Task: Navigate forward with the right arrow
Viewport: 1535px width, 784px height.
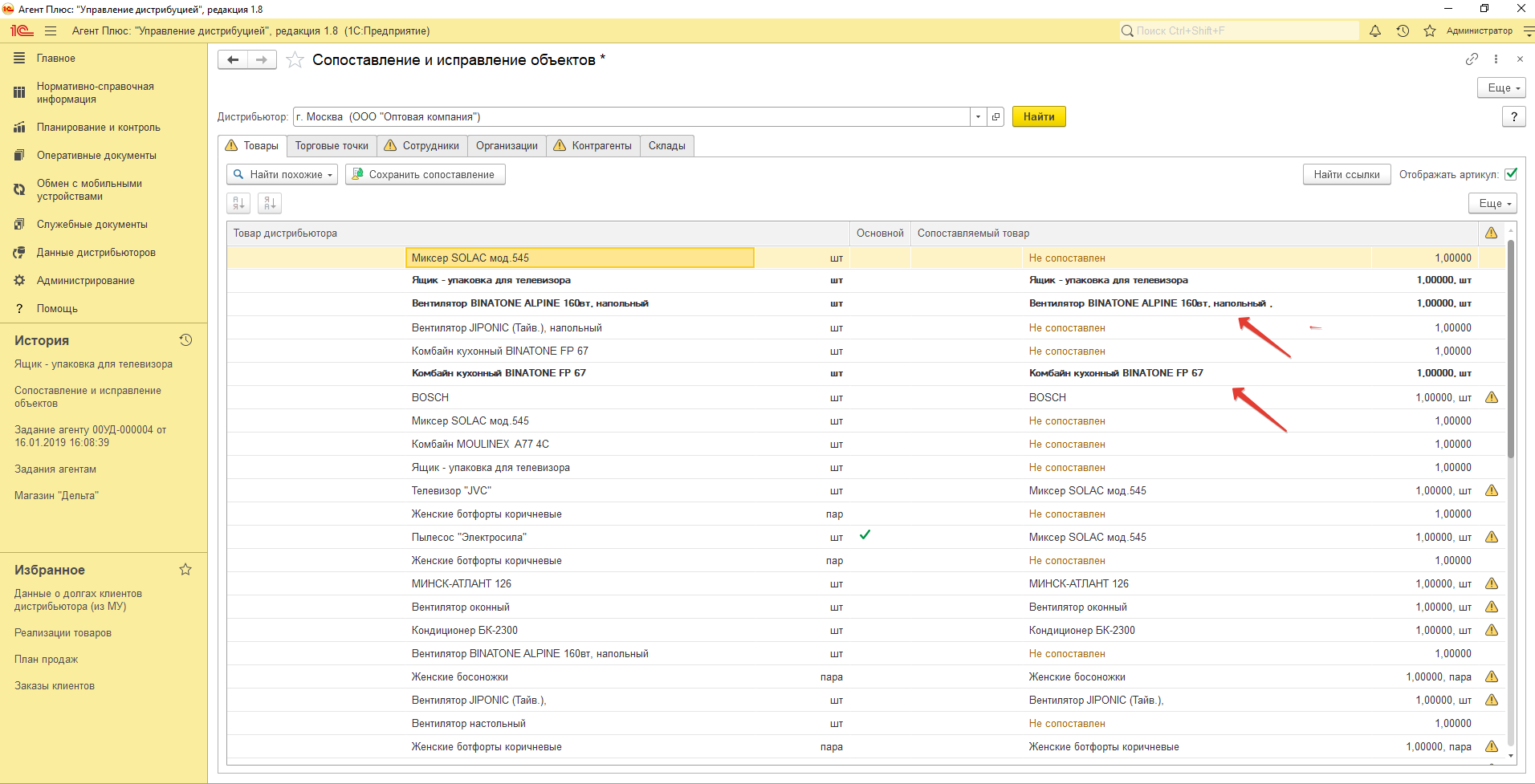Action: [x=262, y=59]
